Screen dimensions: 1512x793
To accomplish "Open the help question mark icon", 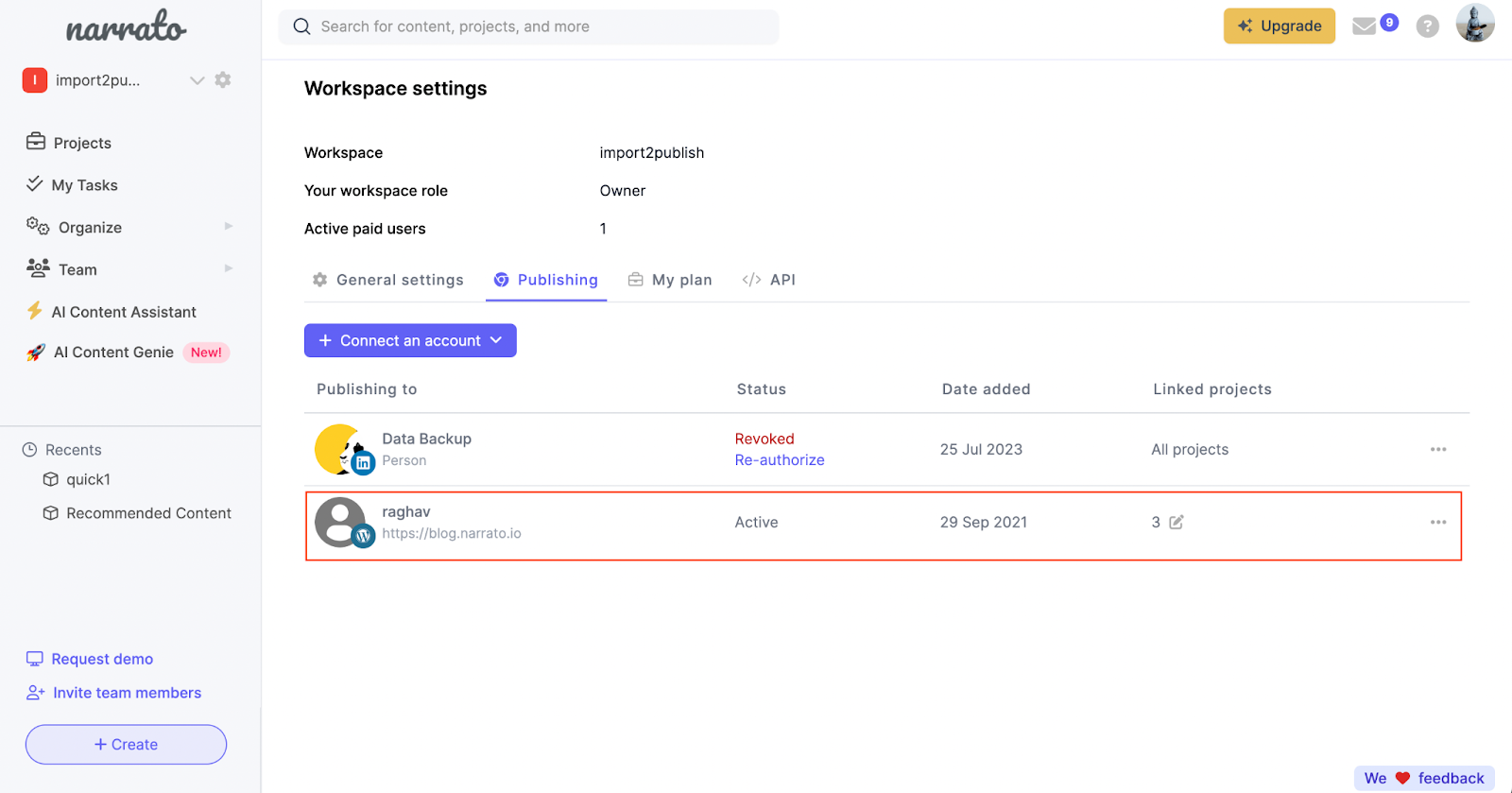I will point(1428,26).
